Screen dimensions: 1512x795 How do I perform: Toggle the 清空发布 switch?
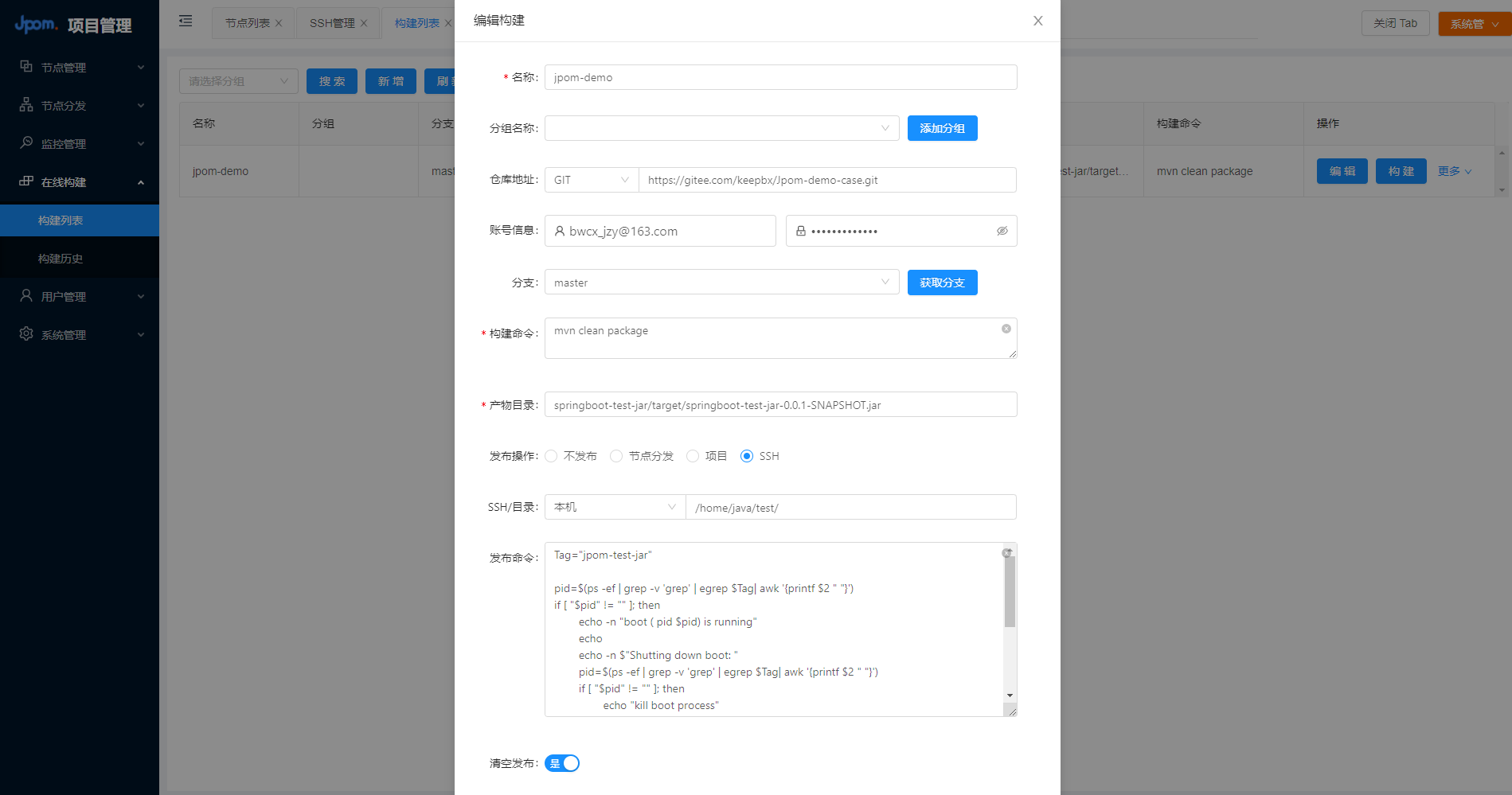562,763
